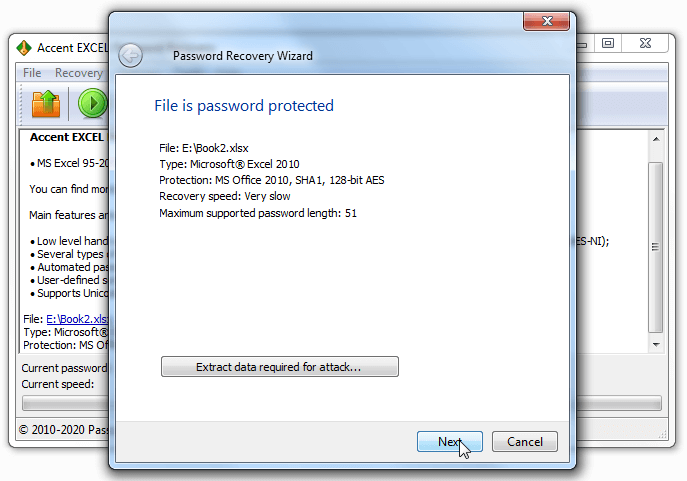Click the window resize grip corner

point(662,435)
